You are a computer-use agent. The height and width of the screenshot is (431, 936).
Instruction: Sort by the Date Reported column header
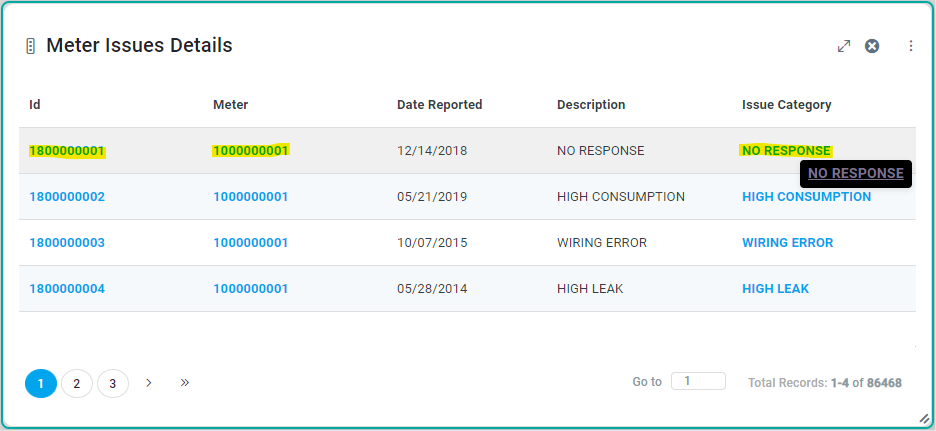[439, 105]
